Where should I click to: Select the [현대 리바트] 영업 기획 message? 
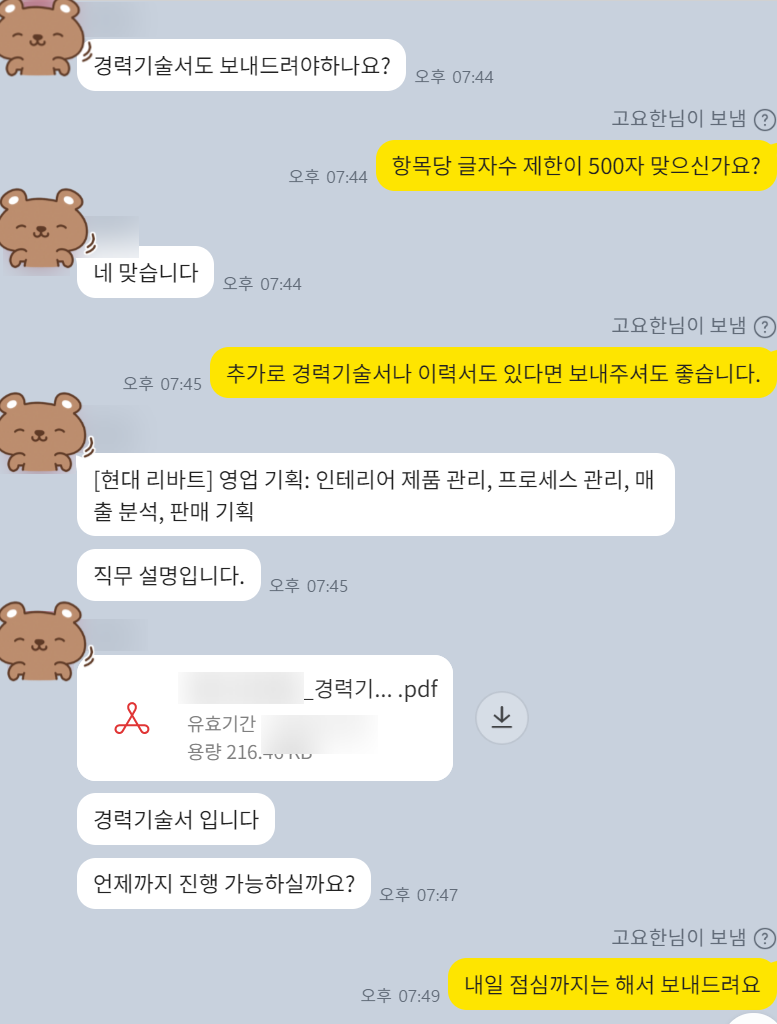point(375,494)
